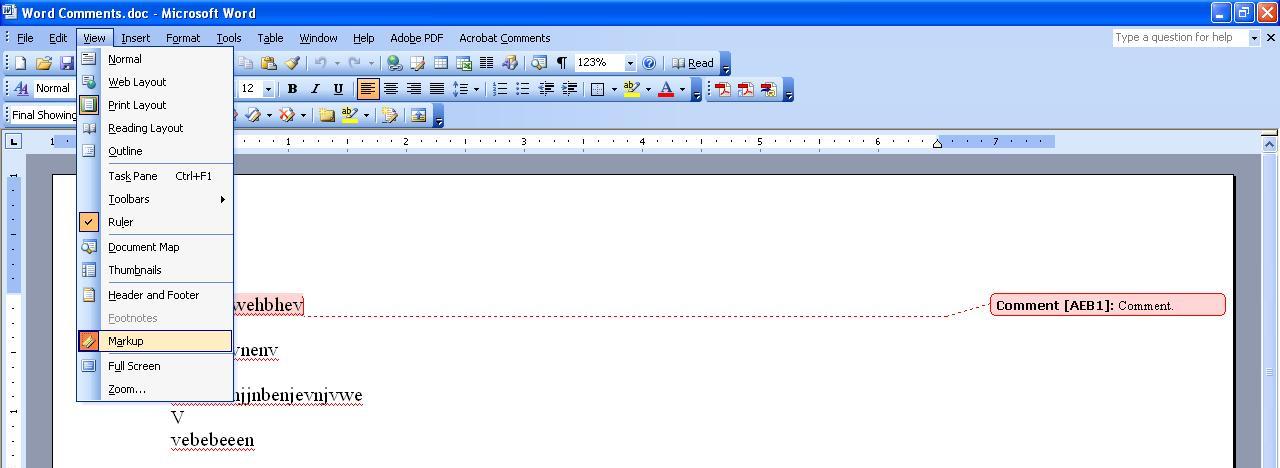The height and width of the screenshot is (468, 1280).
Task: Toggle the Track Changes icon
Action: pyautogui.click(x=390, y=115)
